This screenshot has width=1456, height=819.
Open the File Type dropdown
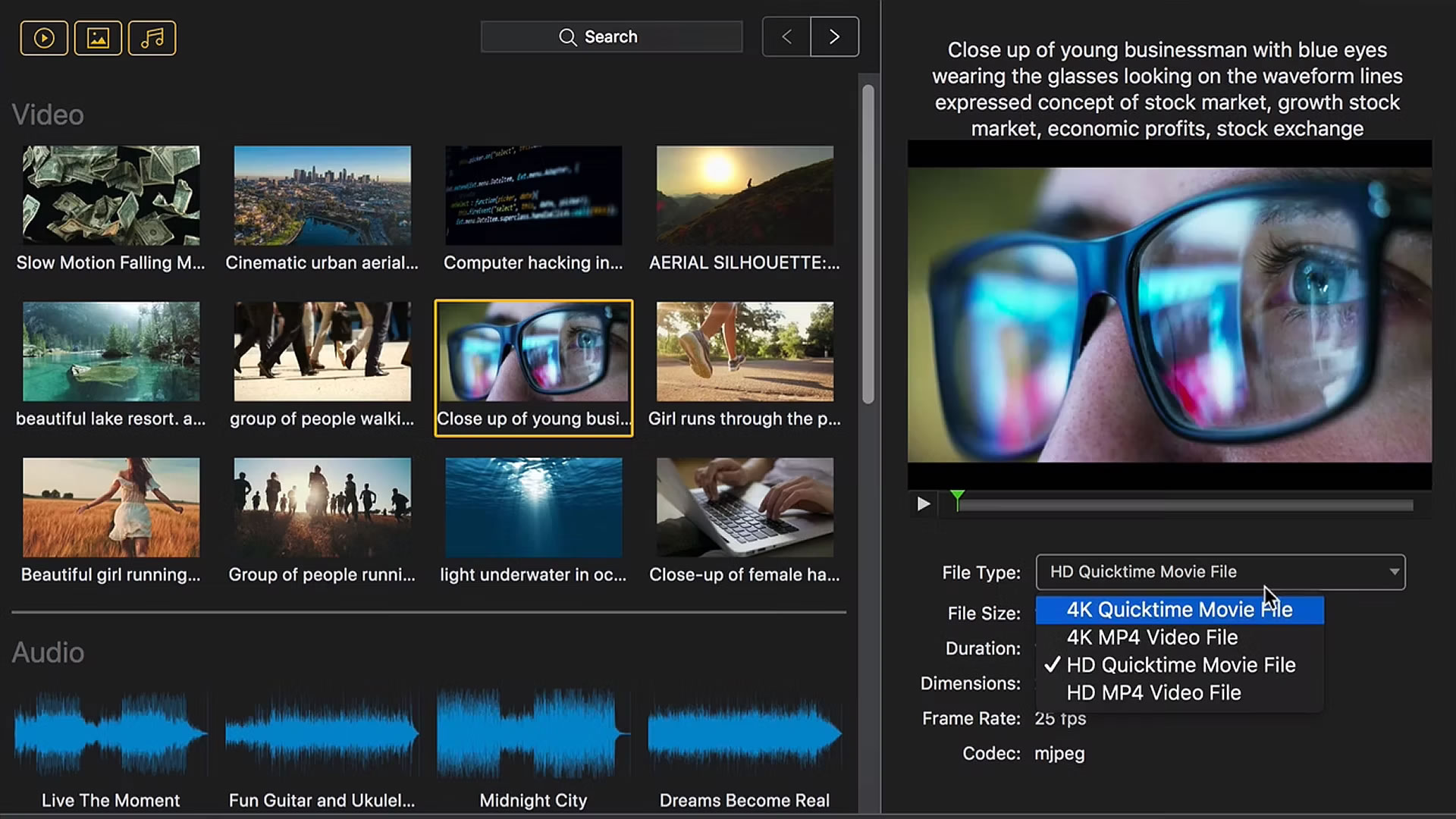pos(1220,572)
